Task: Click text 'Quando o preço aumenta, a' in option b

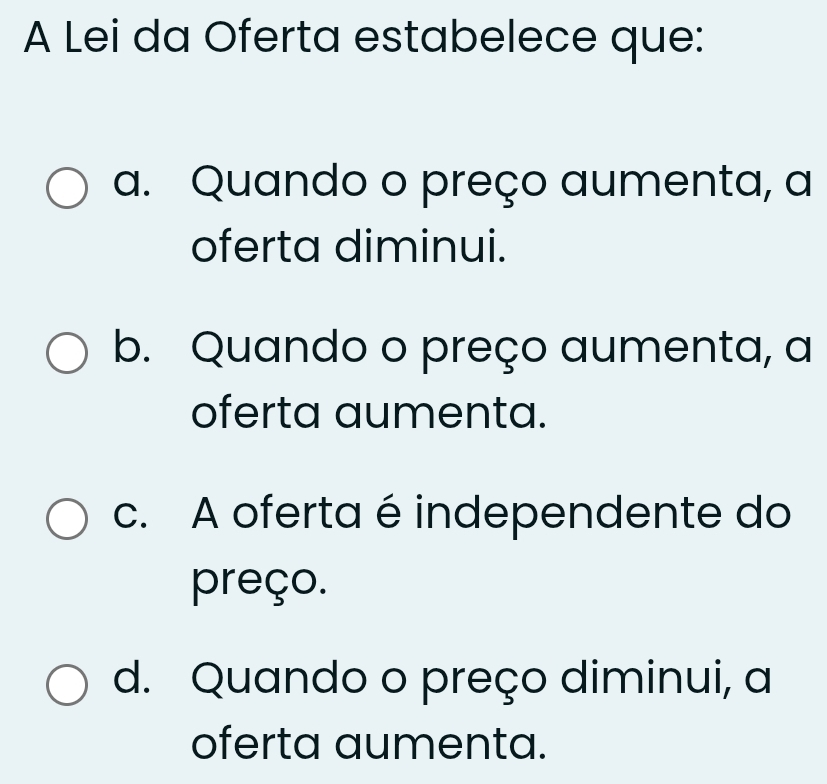Action: (507, 351)
